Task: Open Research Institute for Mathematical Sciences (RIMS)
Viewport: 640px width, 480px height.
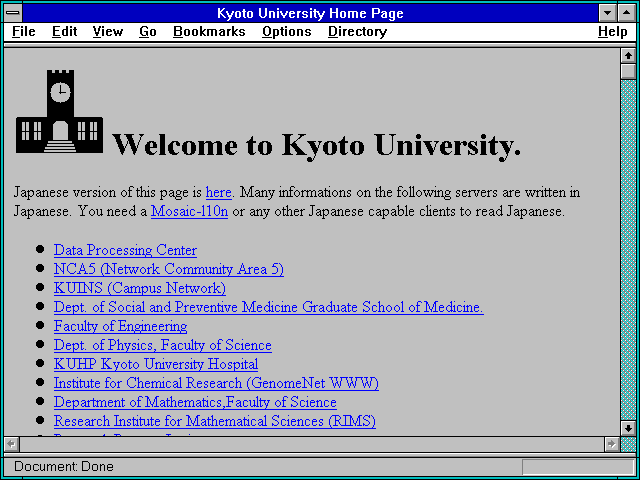Action: pyautogui.click(x=215, y=421)
